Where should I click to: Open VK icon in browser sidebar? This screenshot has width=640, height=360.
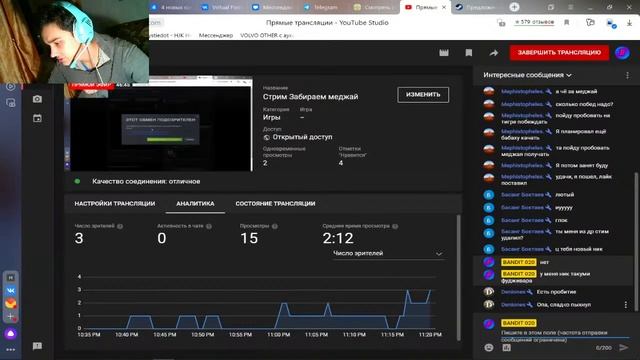point(11,291)
